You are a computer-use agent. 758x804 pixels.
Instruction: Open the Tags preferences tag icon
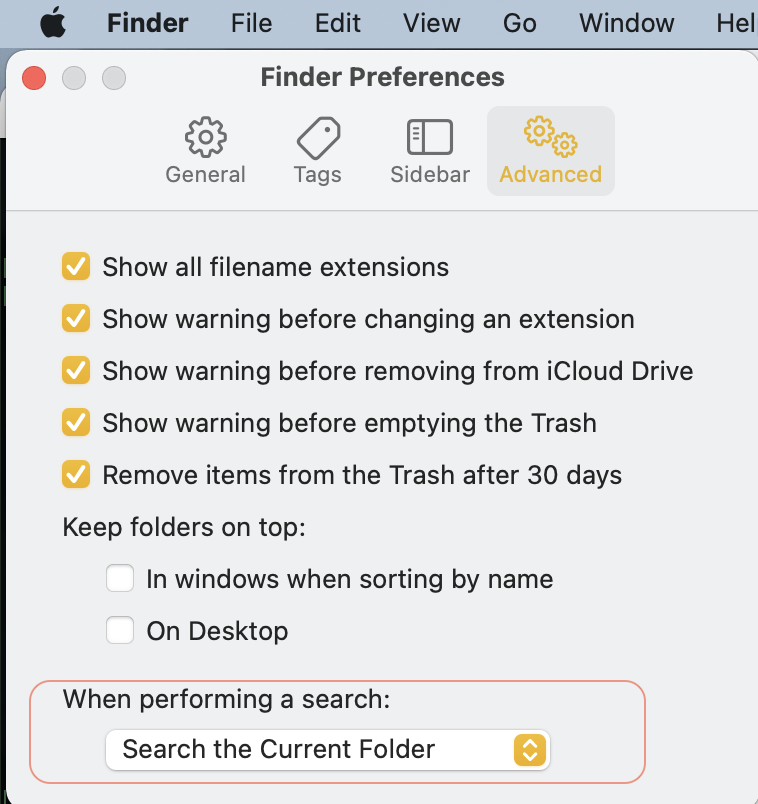click(x=318, y=138)
